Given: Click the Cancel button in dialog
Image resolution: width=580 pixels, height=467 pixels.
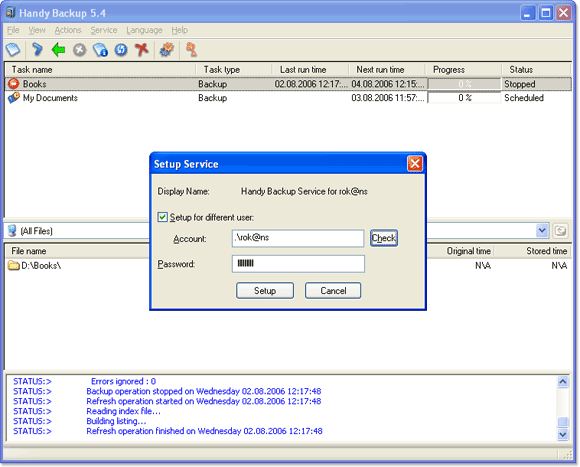Looking at the screenshot, I should click(333, 291).
